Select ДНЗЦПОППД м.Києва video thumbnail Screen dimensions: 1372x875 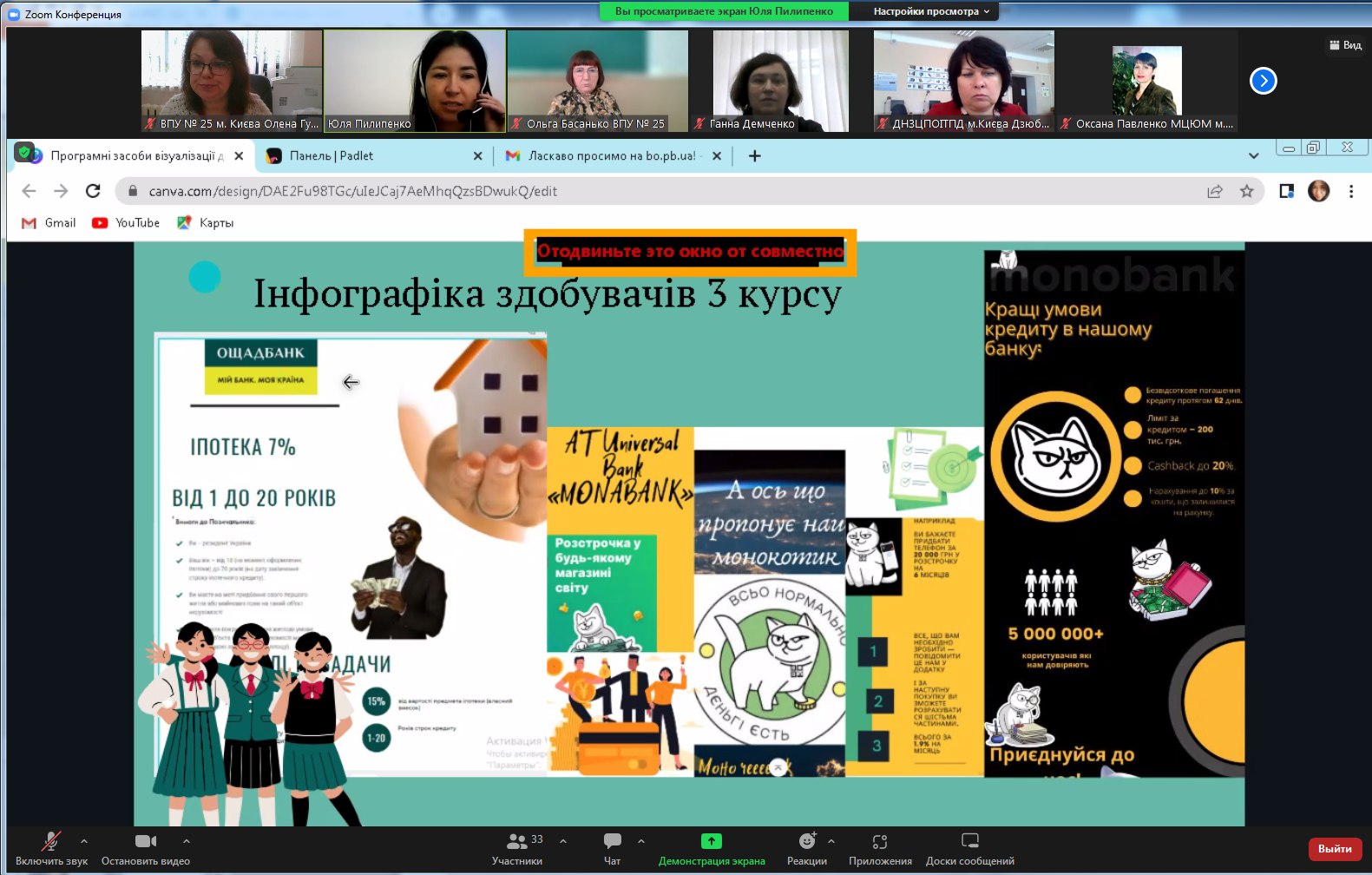click(x=964, y=81)
